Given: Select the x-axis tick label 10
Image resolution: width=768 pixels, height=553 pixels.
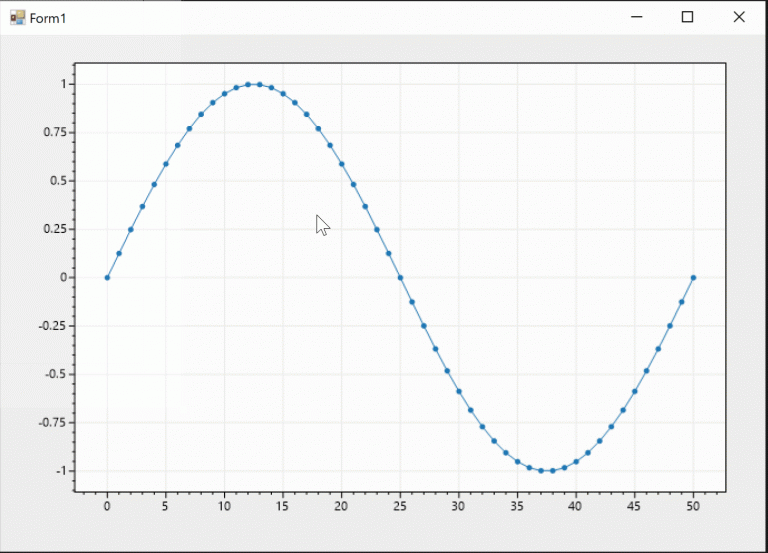Looking at the screenshot, I should [224, 507].
